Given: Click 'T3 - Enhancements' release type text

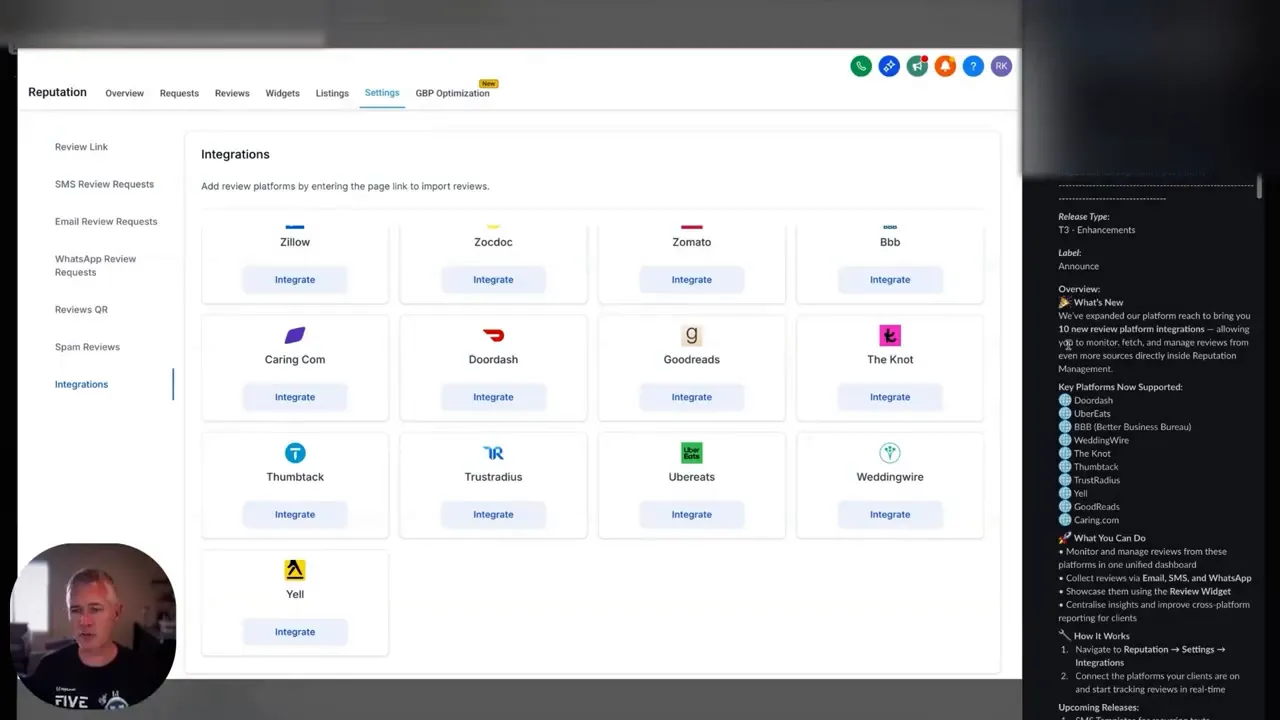Looking at the screenshot, I should pos(1097,230).
